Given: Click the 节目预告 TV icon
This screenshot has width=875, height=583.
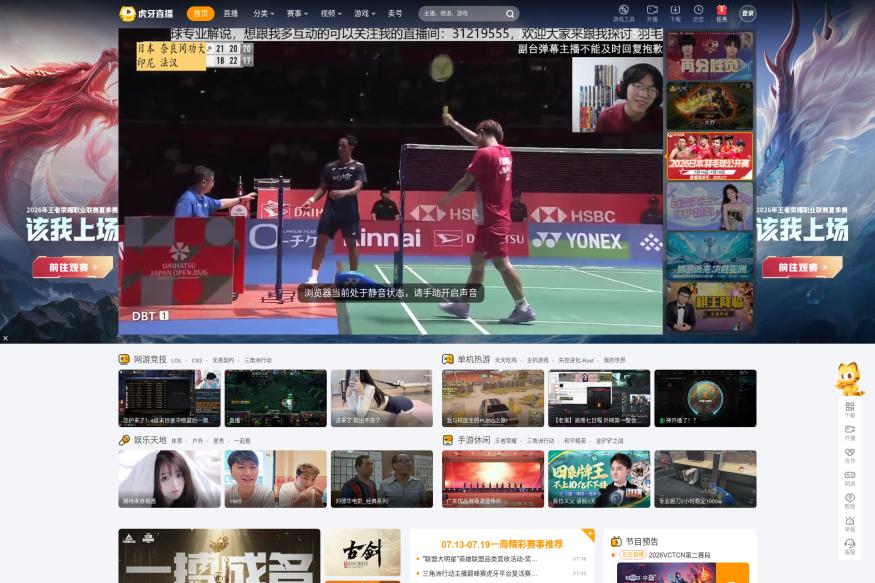Looking at the screenshot, I should pos(616,541).
